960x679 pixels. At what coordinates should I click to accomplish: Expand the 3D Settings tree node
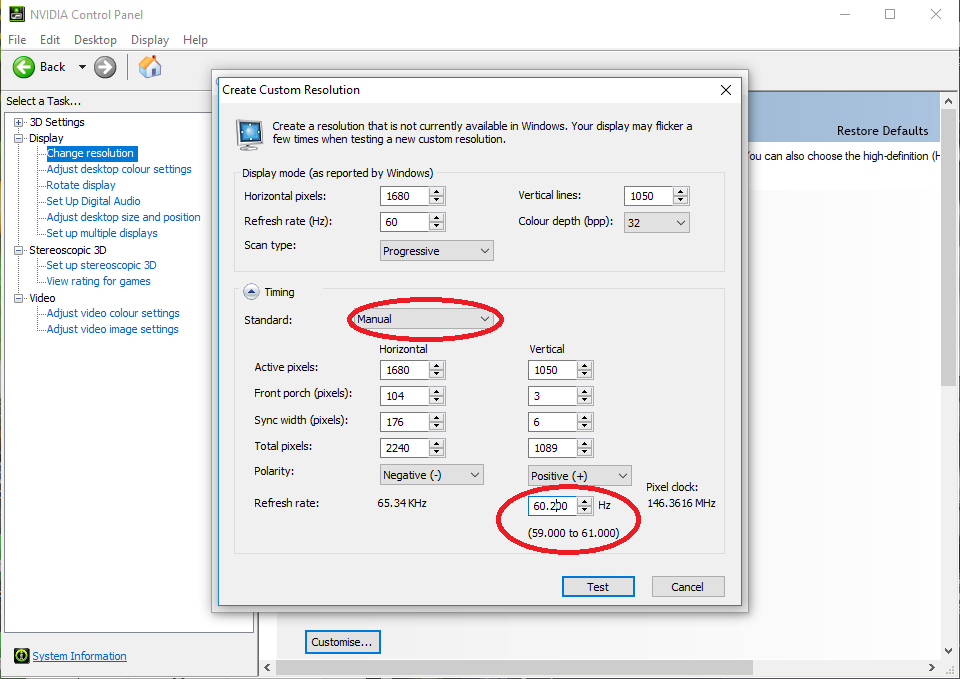pos(18,122)
